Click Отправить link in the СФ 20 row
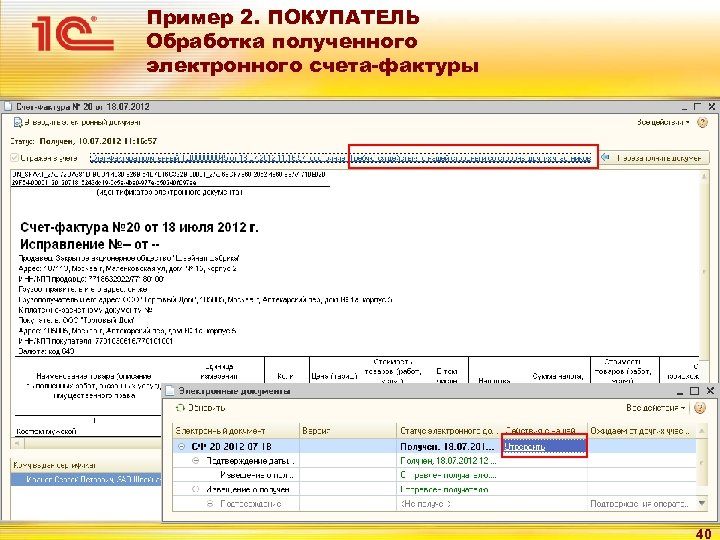Screen dimensions: 720x540 pyautogui.click(x=524, y=446)
